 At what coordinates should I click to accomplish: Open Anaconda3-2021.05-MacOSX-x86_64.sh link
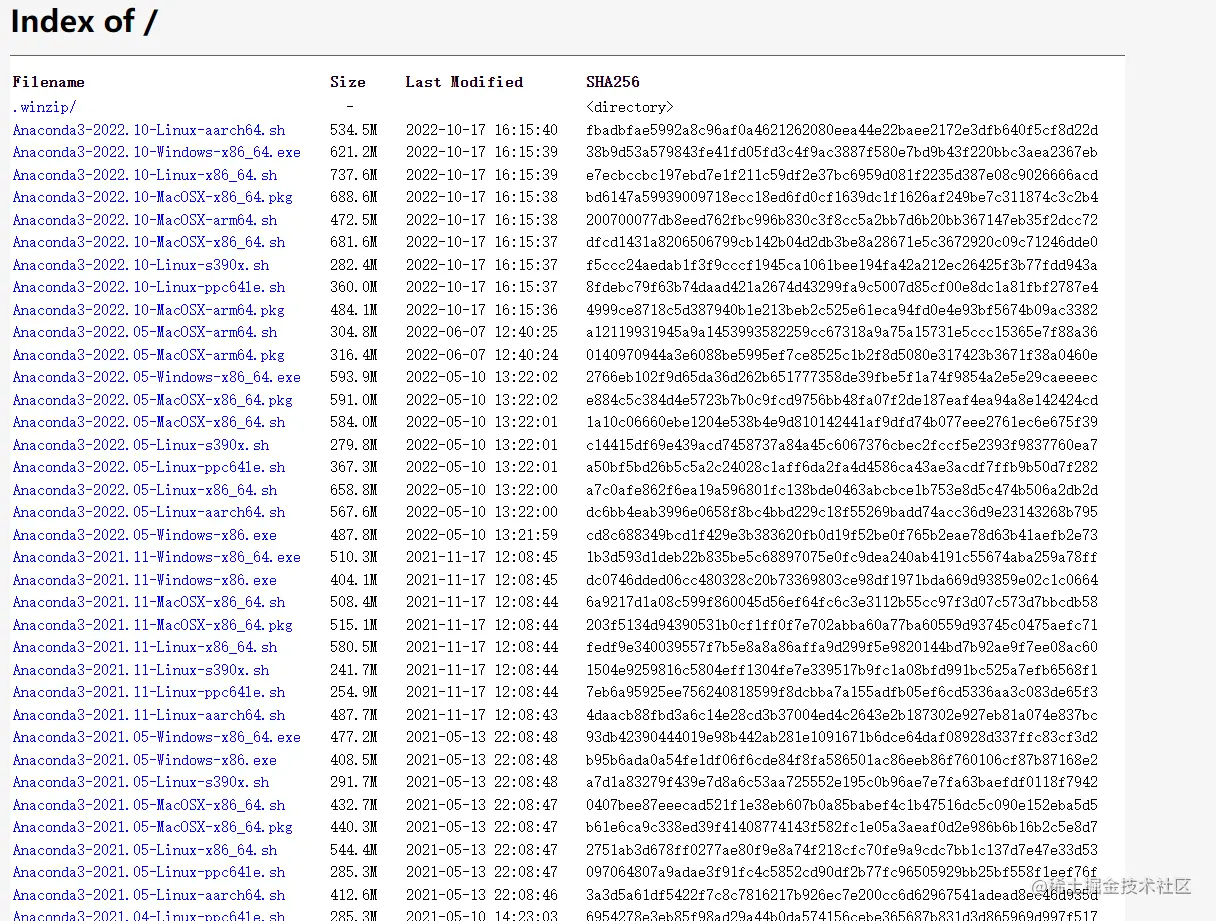tap(149, 805)
